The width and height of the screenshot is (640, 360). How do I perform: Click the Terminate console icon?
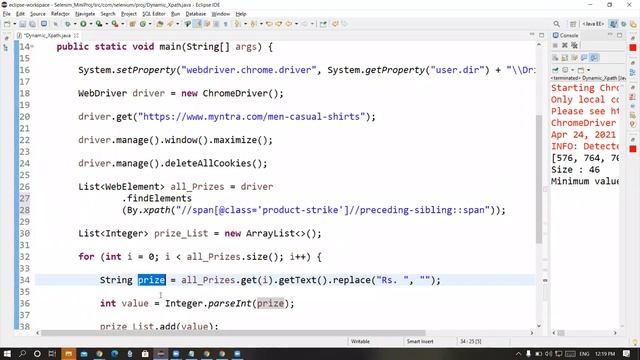[x=555, y=45]
